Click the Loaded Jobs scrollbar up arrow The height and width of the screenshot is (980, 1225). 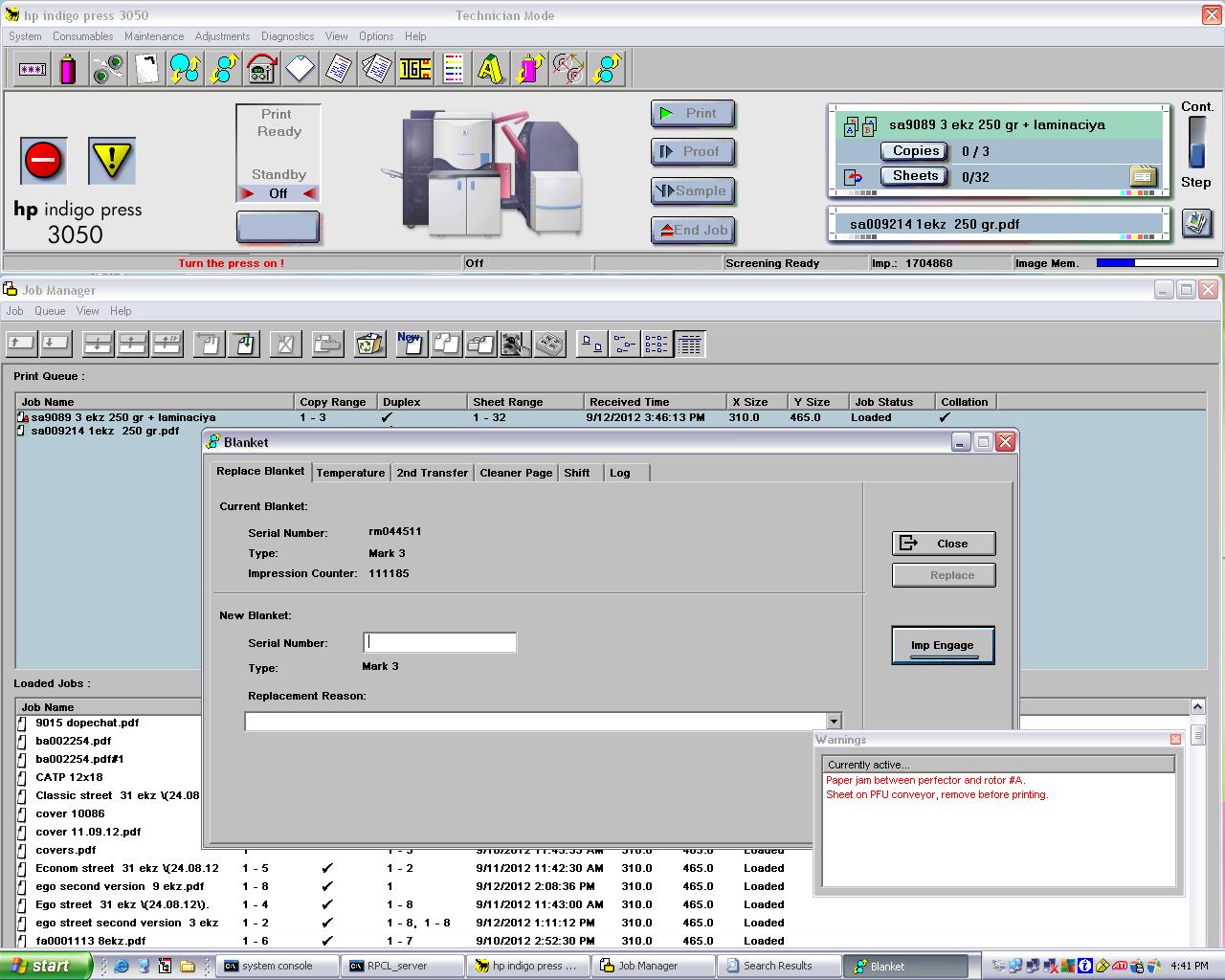[1197, 707]
